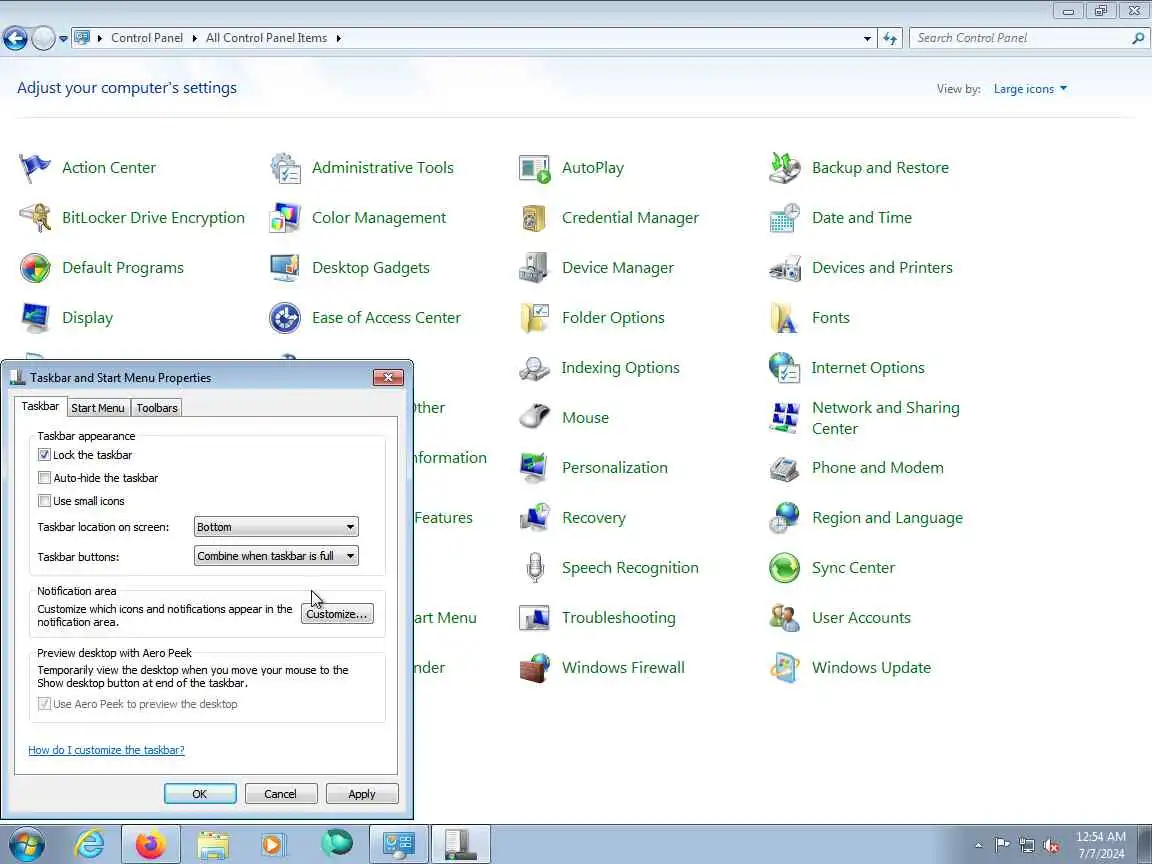
Task: Launch Firefox from the taskbar
Action: [151, 845]
